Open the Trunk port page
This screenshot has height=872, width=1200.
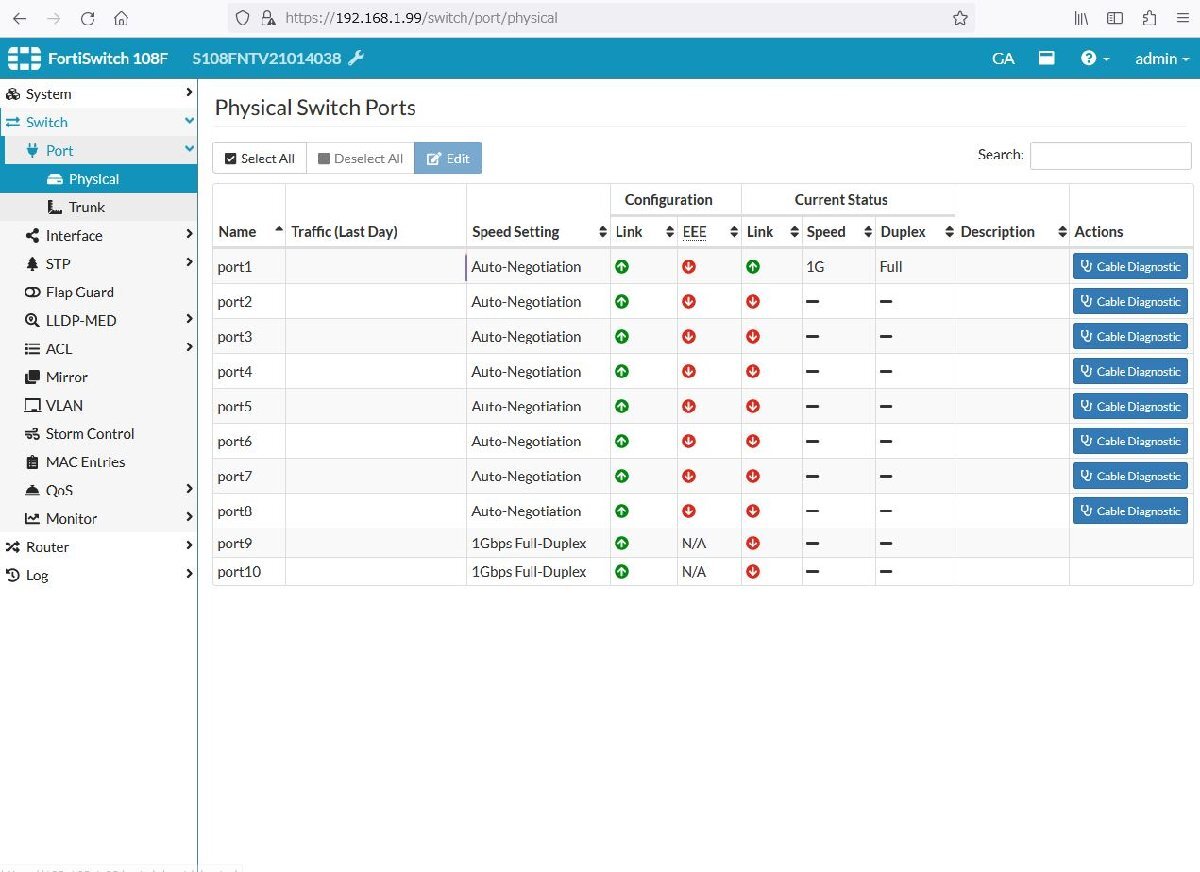[x=86, y=207]
